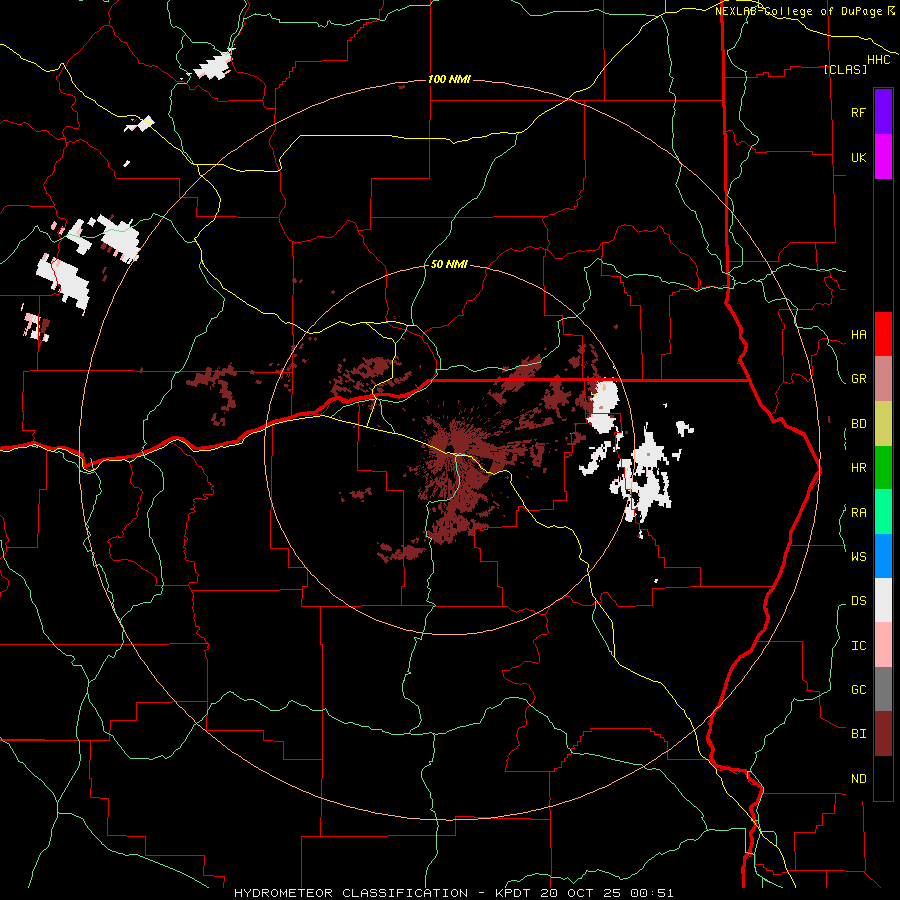Click the 100 NMI range ring label
The image size is (900, 900).
tap(449, 79)
